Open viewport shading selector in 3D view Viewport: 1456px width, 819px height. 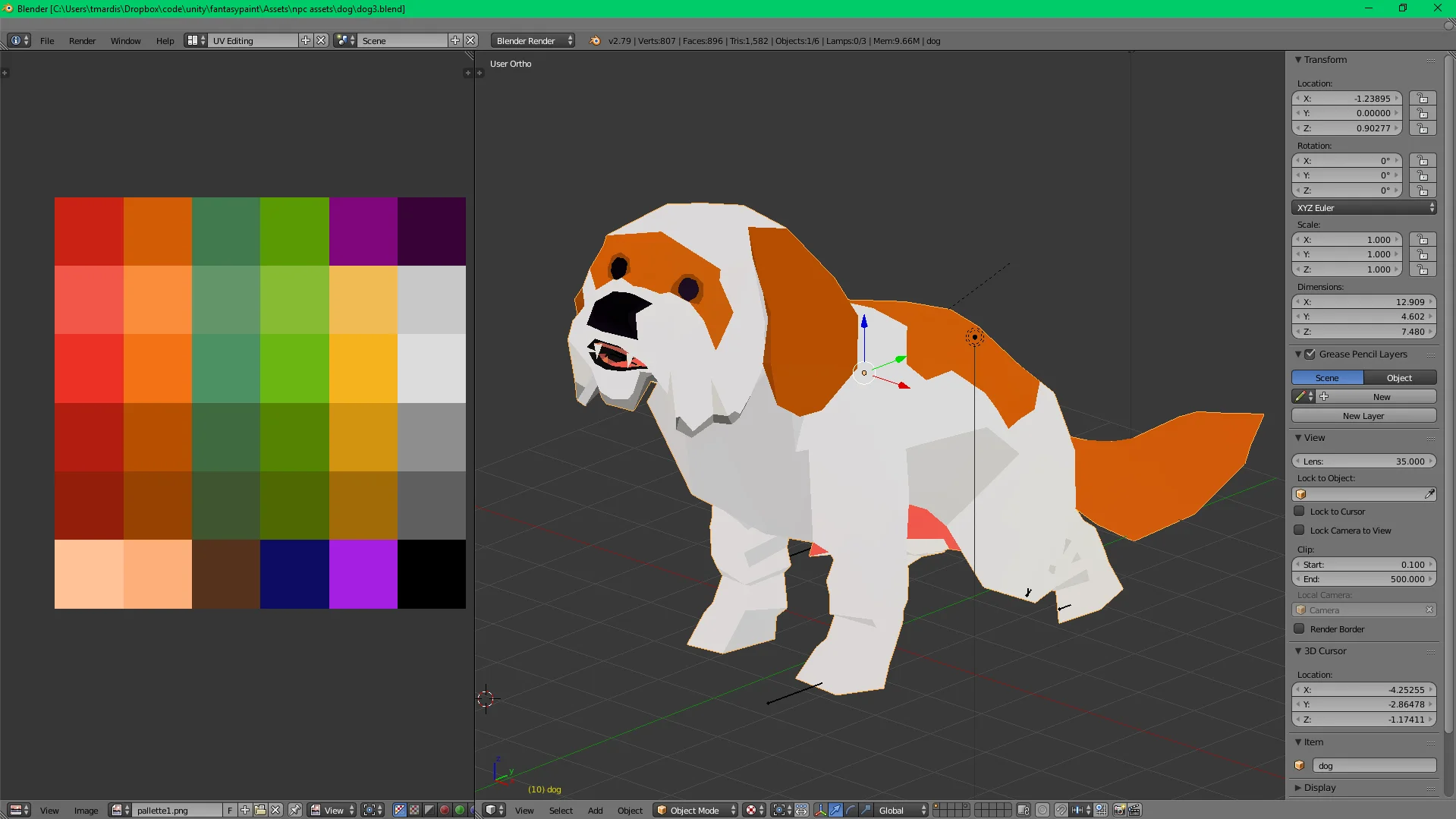(754, 810)
